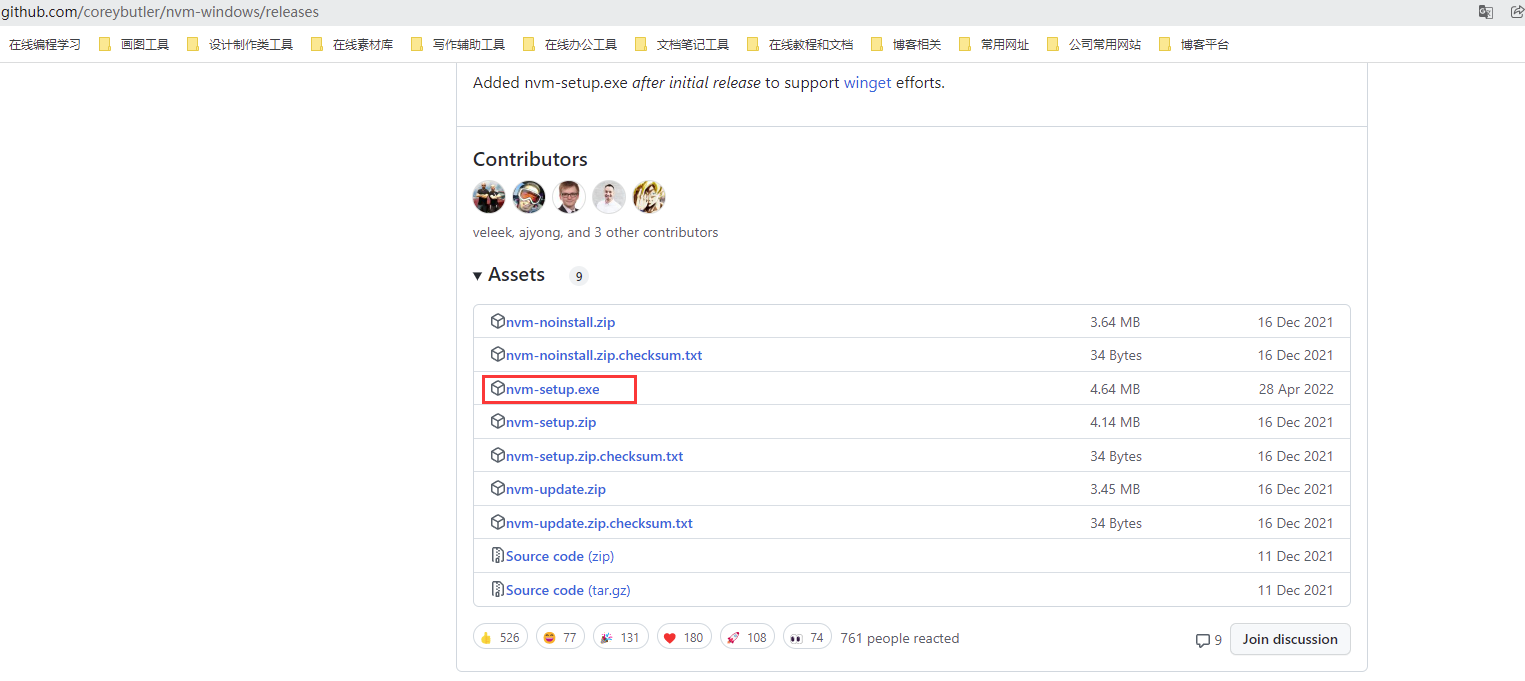Open the 画图工具 bookmark folder

tap(134, 44)
